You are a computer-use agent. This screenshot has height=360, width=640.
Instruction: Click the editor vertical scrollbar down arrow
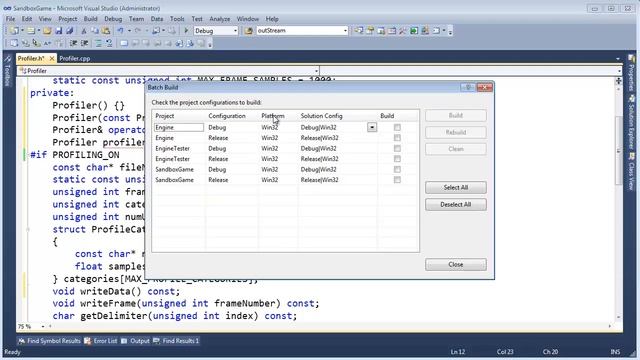tap(618, 317)
